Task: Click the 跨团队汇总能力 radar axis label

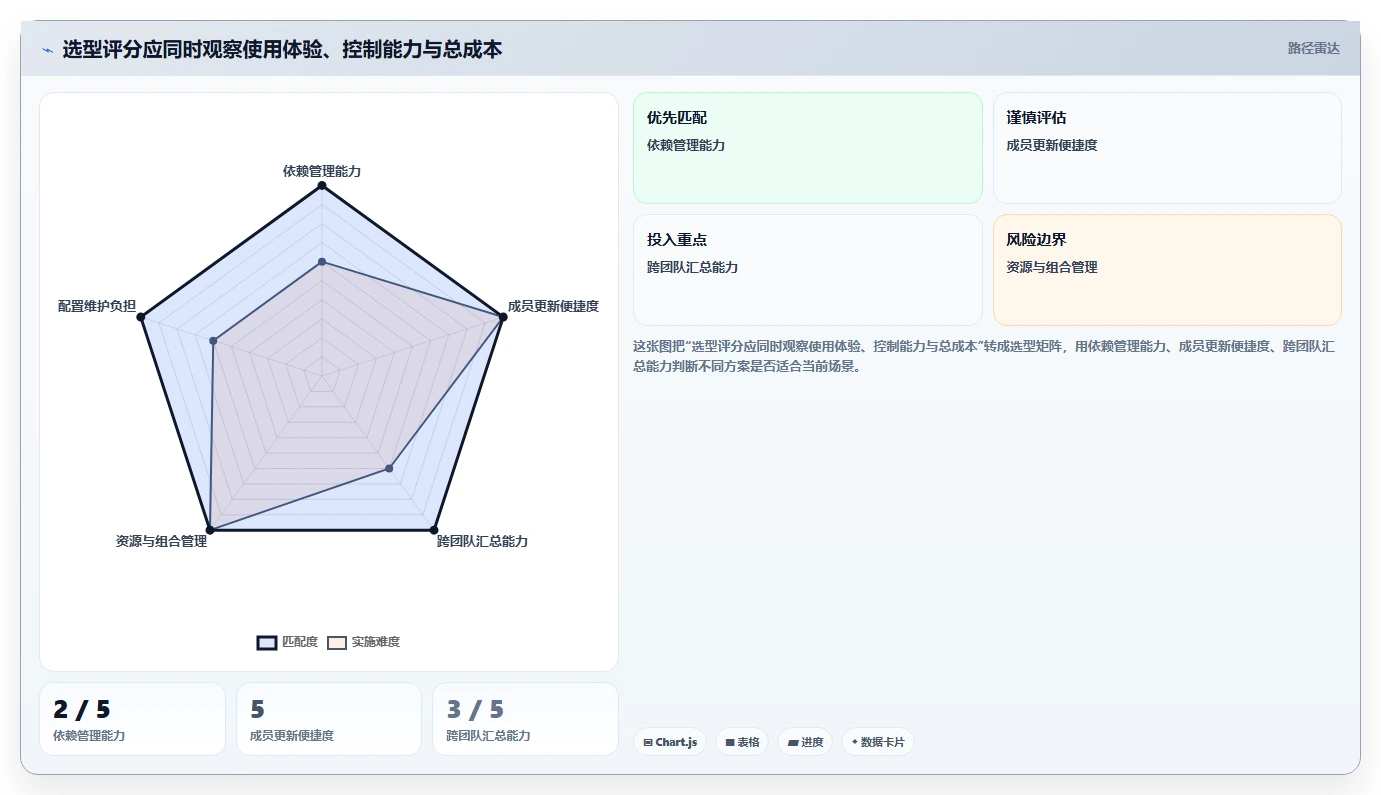Action: 482,541
